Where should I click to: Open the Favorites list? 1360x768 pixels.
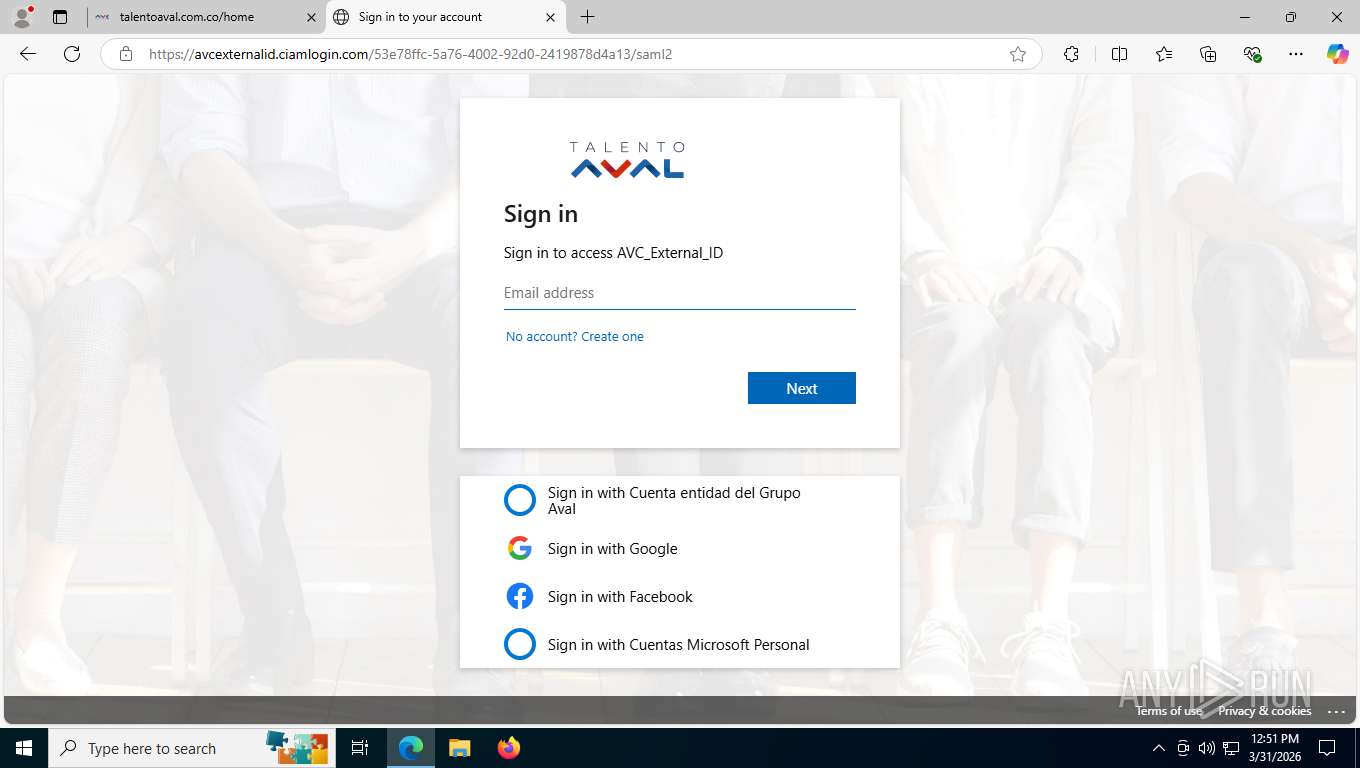coord(1164,54)
